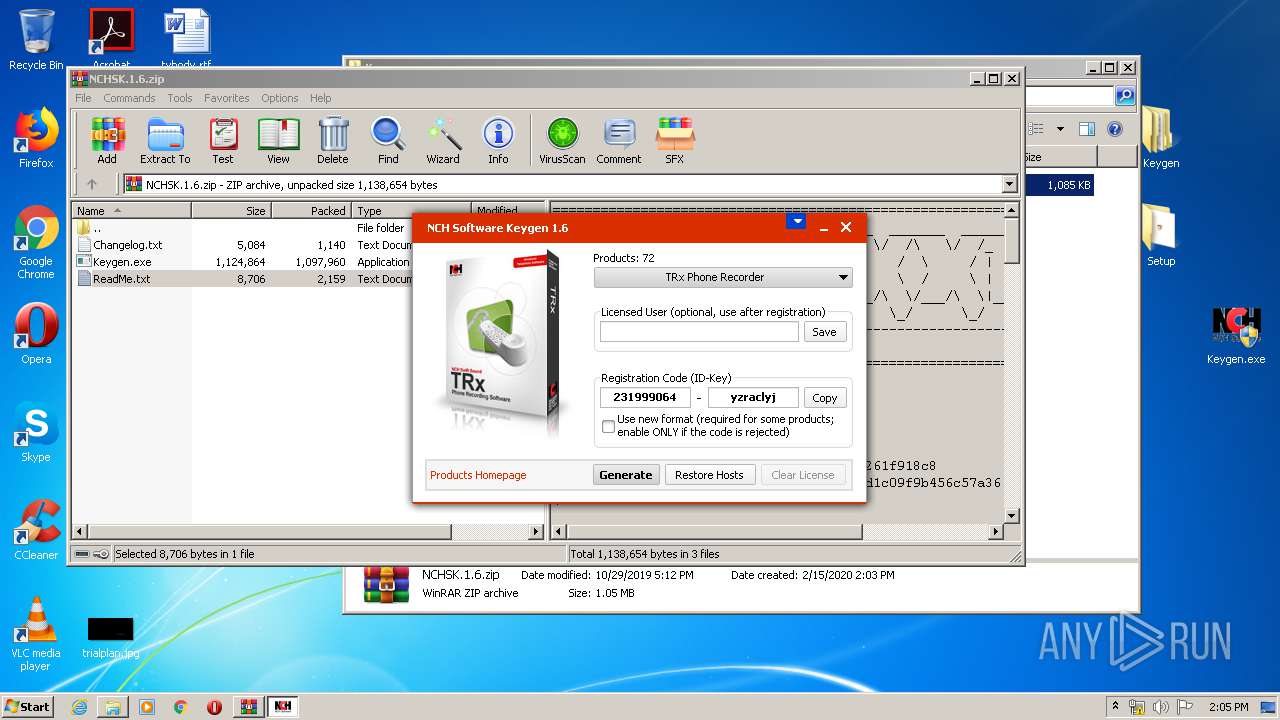Viewport: 1280px width, 720px height.
Task: Open Google Chrome desktop icon
Action: (36, 242)
